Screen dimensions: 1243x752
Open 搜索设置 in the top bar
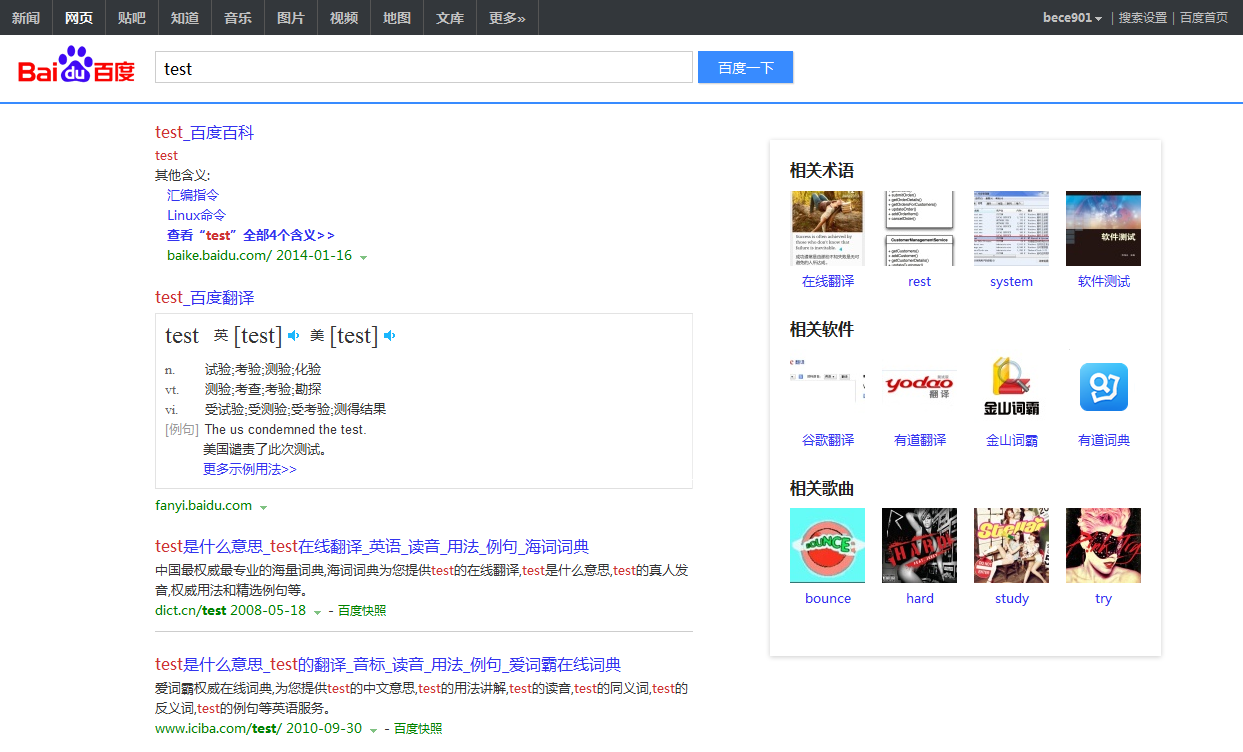tap(1143, 17)
